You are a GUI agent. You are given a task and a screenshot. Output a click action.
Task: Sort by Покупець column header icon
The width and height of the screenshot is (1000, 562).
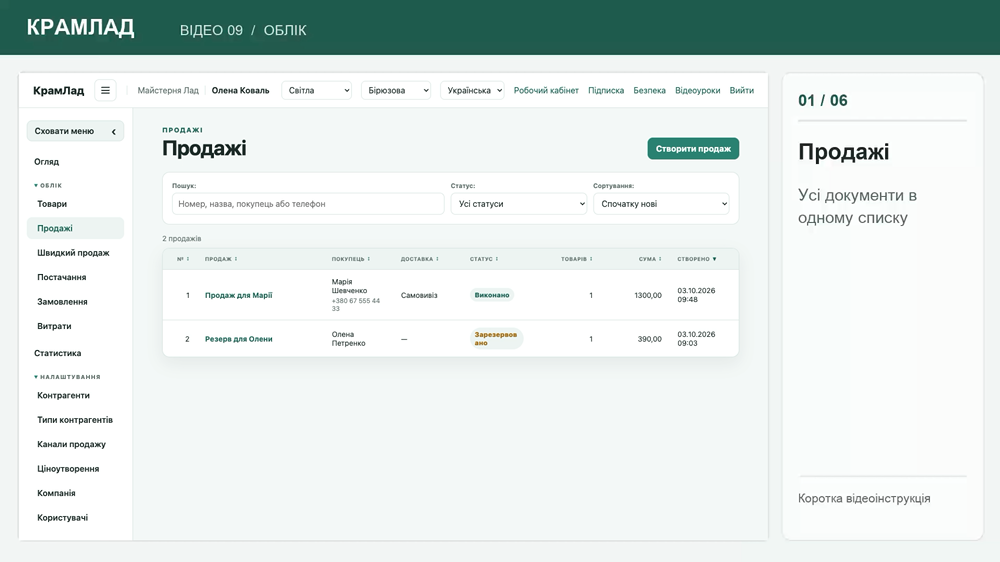point(369,259)
